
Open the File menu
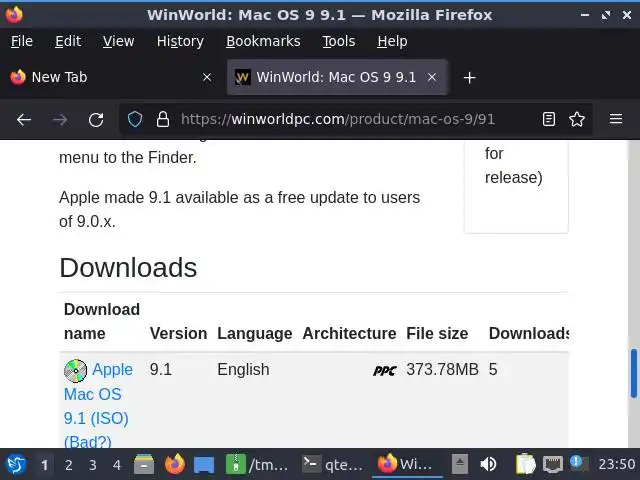pos(22,41)
